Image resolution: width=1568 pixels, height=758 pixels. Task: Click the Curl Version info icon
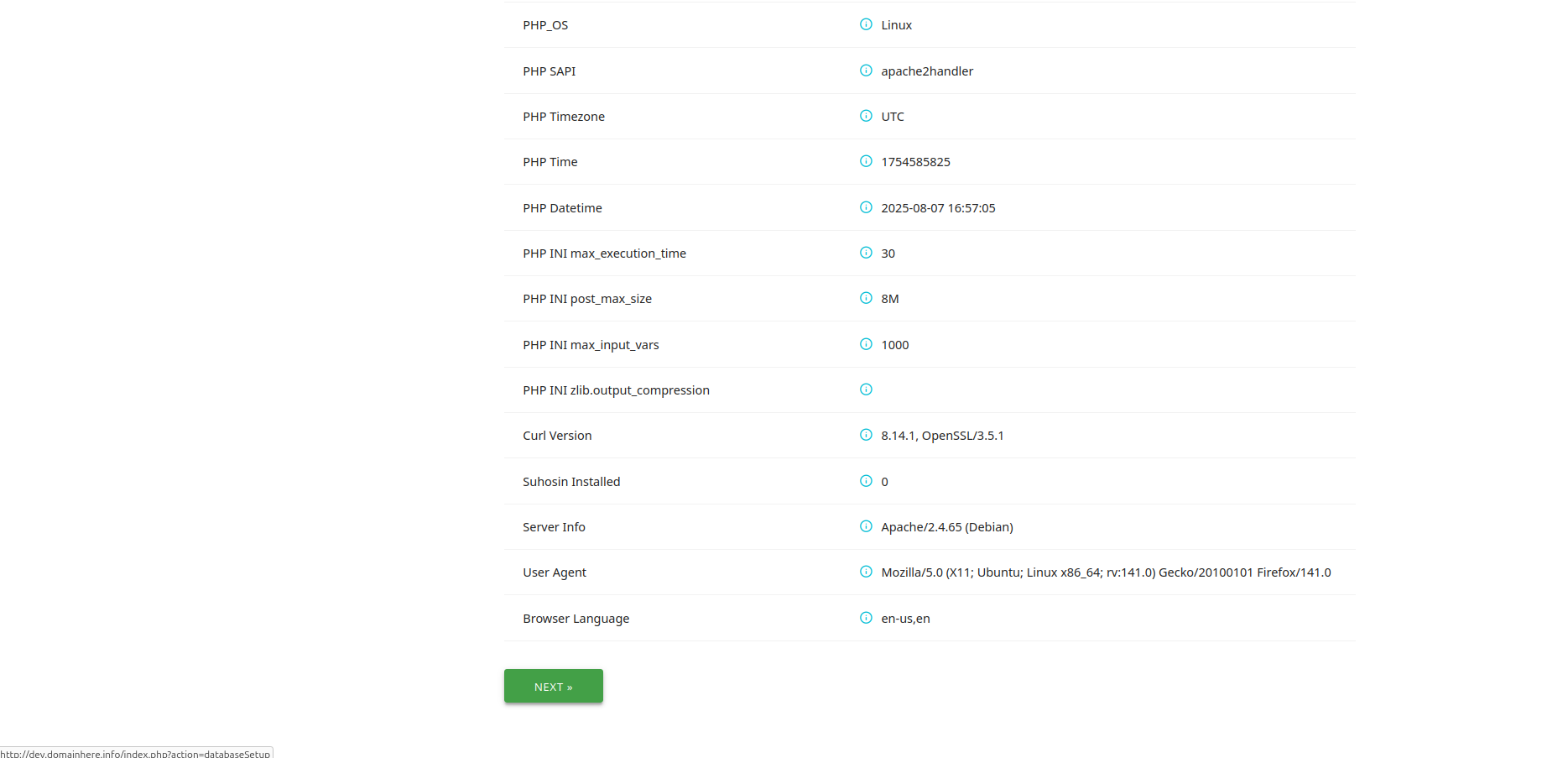tap(866, 435)
